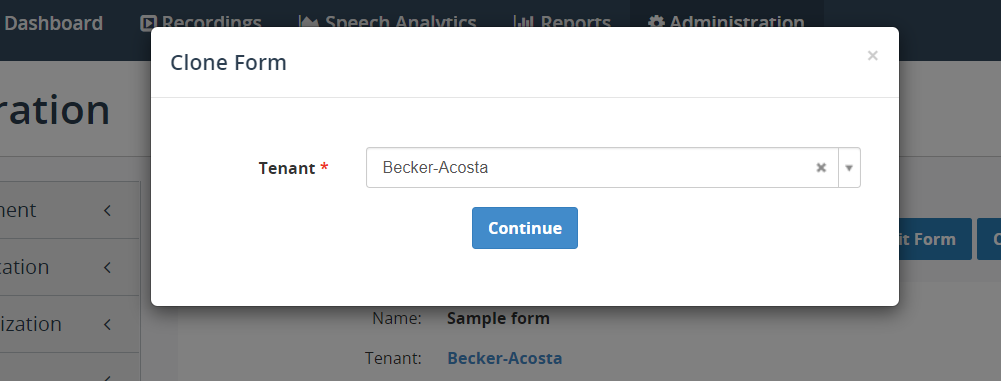Click the Clone Form dialog title

tap(229, 63)
